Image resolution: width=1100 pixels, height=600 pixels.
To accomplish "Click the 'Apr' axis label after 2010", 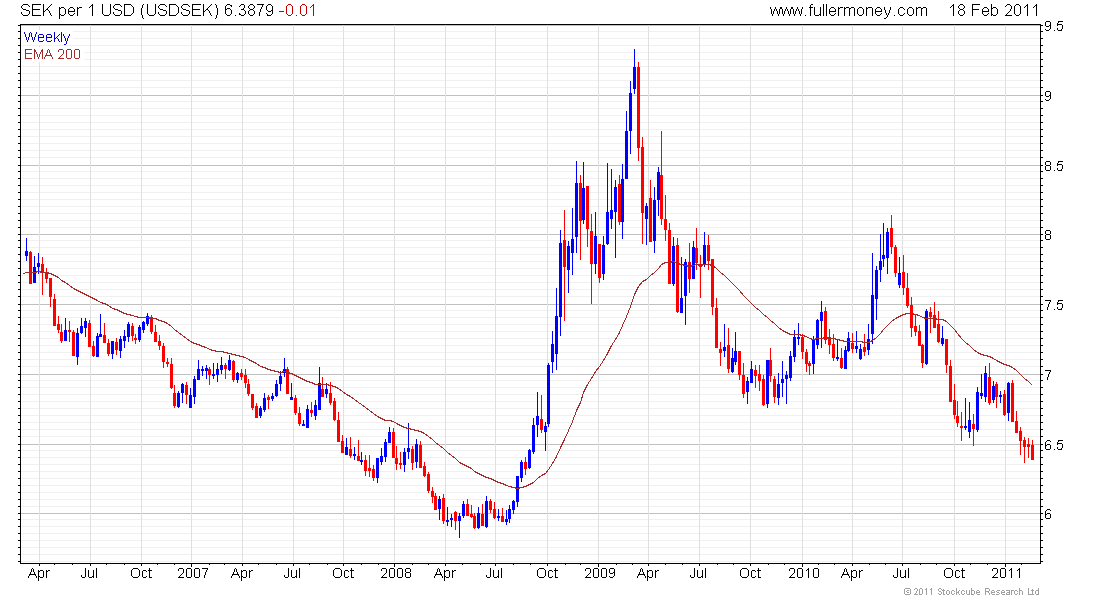I will pos(851,574).
